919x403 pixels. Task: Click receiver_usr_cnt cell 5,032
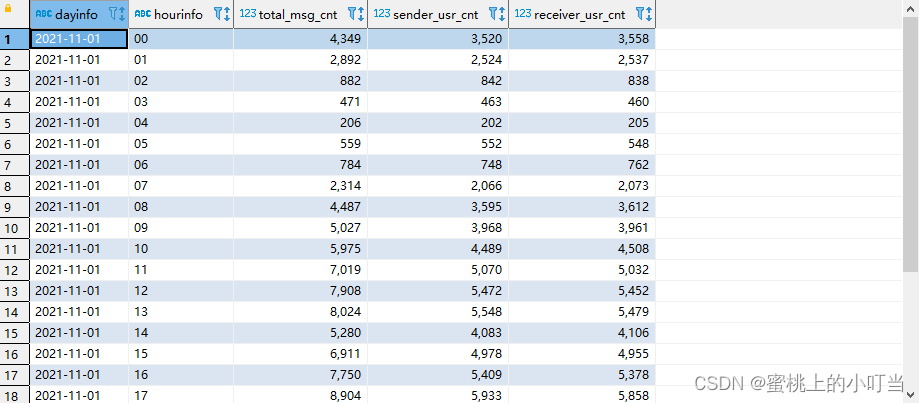[x=582, y=270]
